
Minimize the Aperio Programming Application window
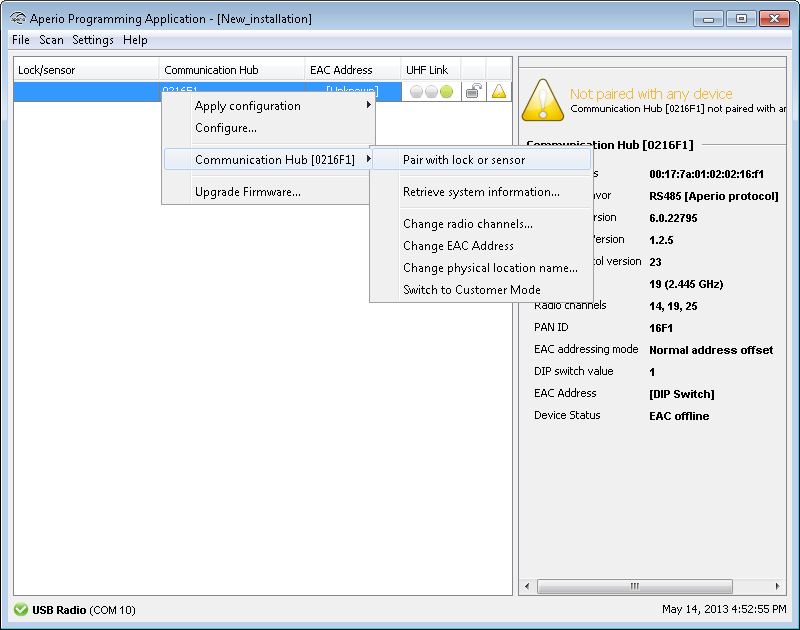pyautogui.click(x=709, y=19)
